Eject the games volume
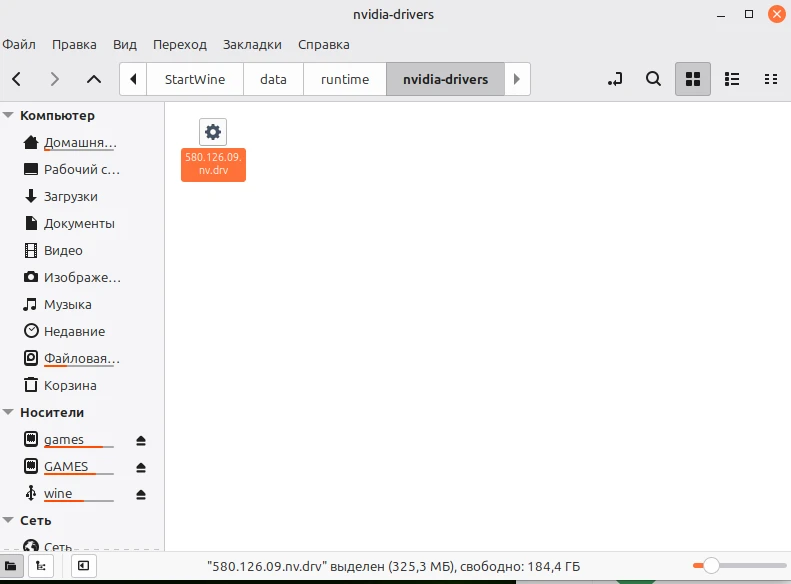The image size is (791, 584). [x=141, y=440]
